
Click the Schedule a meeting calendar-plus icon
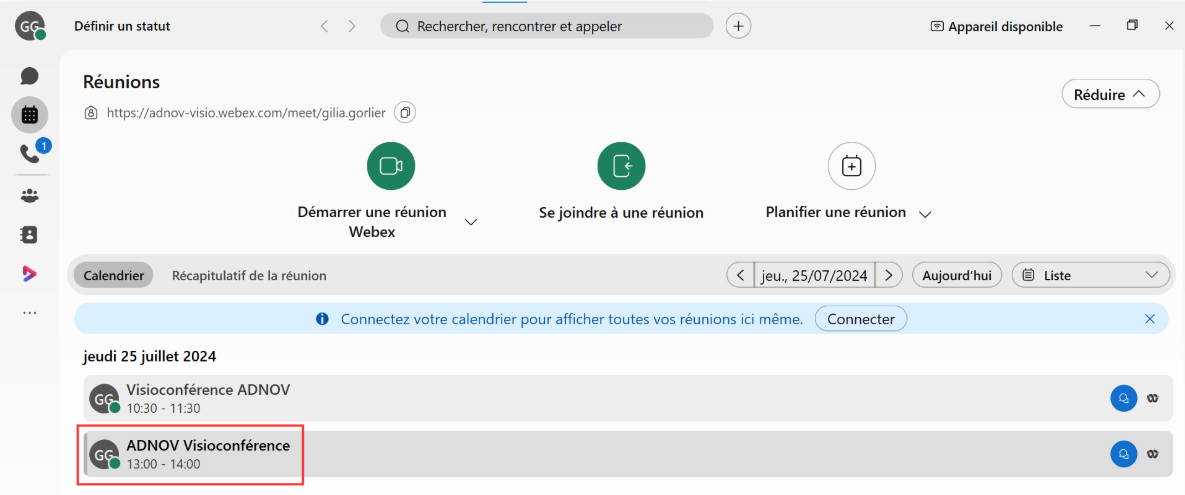coord(852,166)
